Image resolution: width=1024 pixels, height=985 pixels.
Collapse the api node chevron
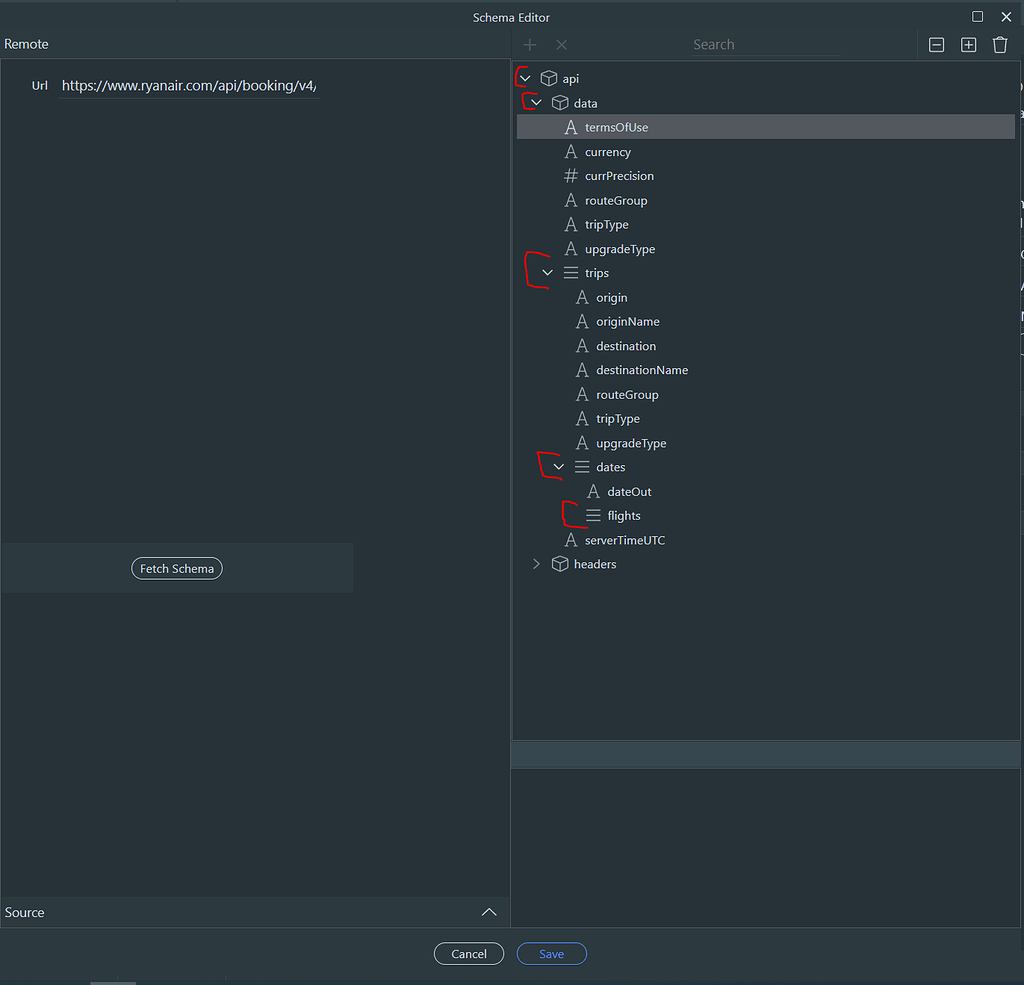[x=524, y=78]
